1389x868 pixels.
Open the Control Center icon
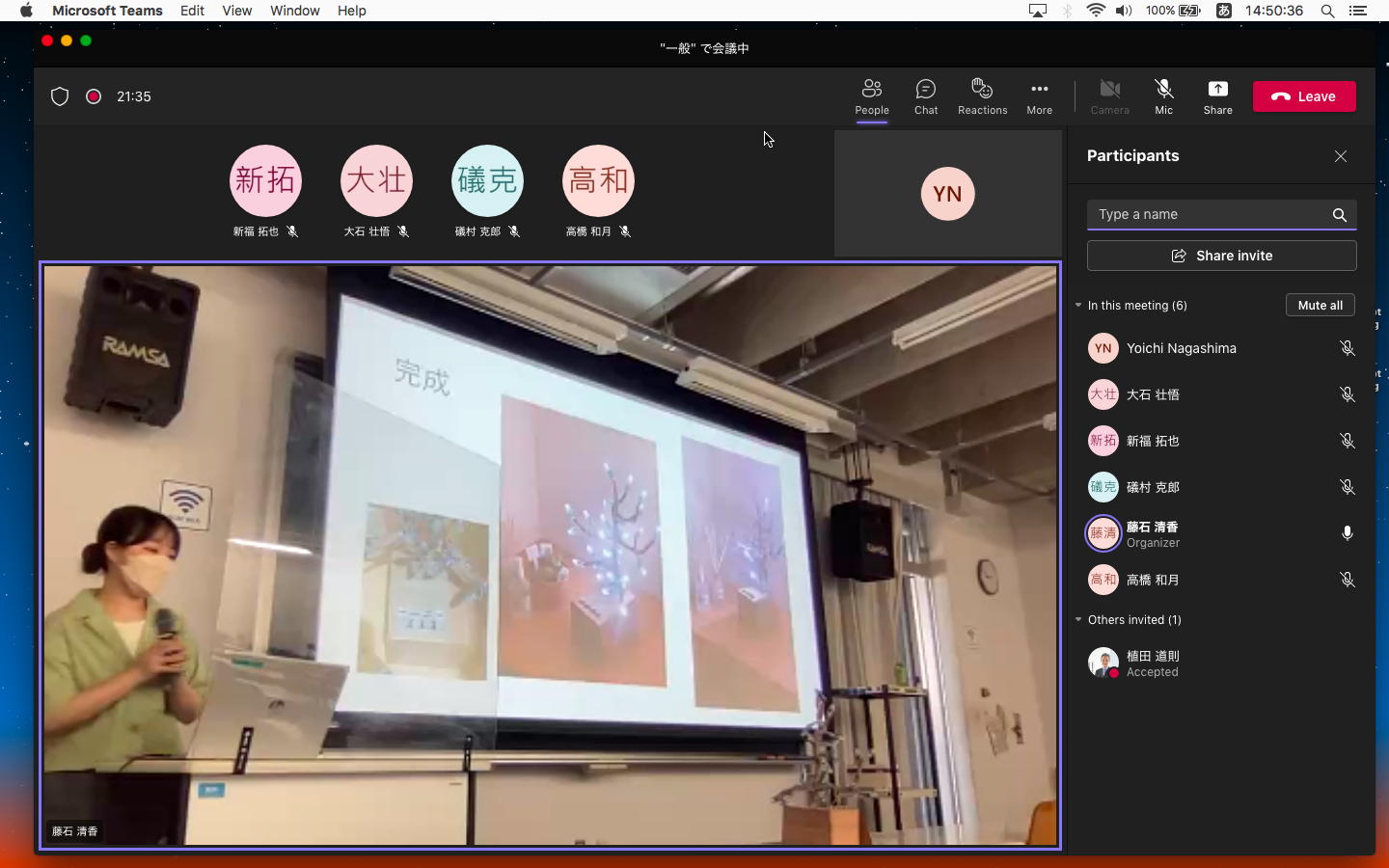(x=1358, y=11)
